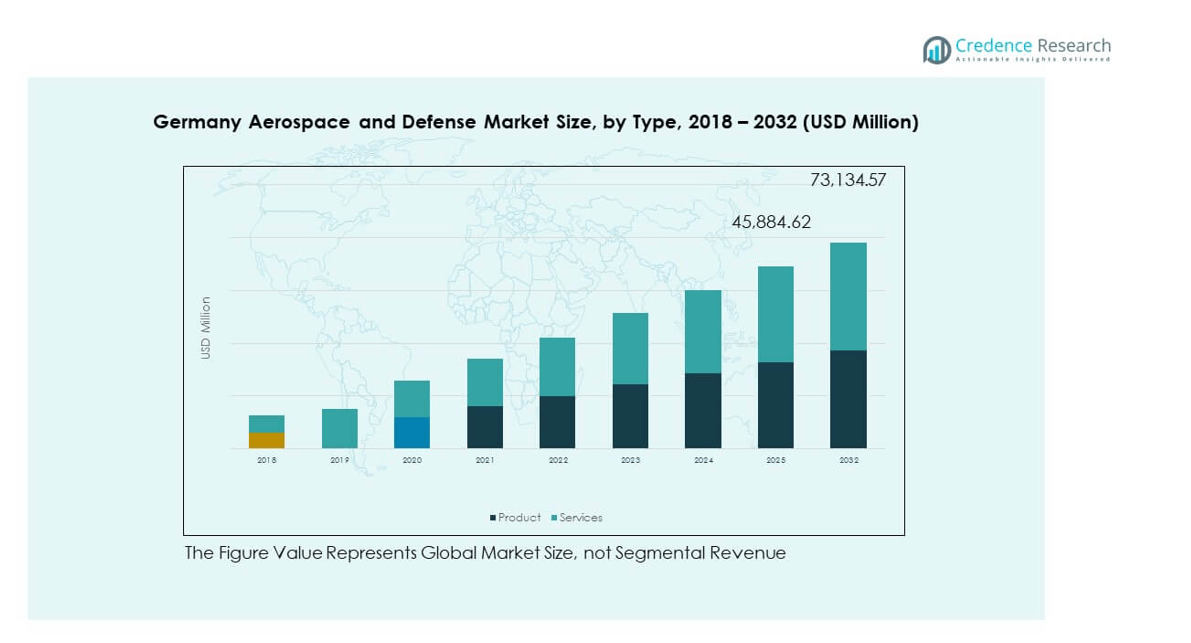1191x643 pixels.
Task: Select the Services segment of the 2032 bar
Action: click(x=848, y=296)
